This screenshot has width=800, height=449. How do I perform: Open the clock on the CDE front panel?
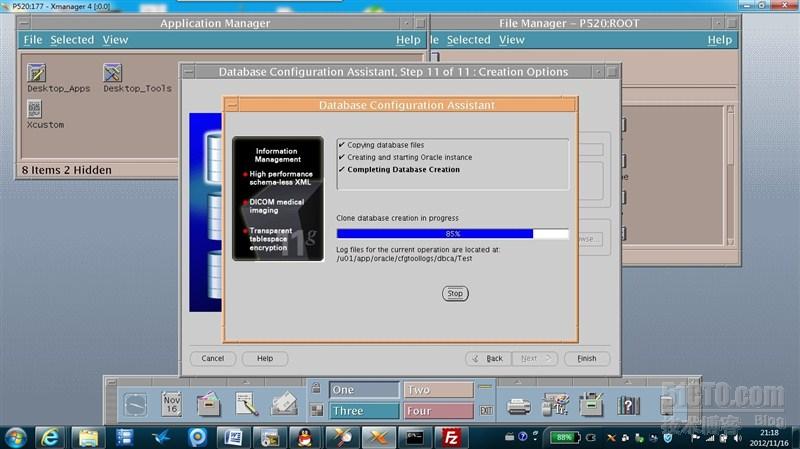[x=135, y=405]
